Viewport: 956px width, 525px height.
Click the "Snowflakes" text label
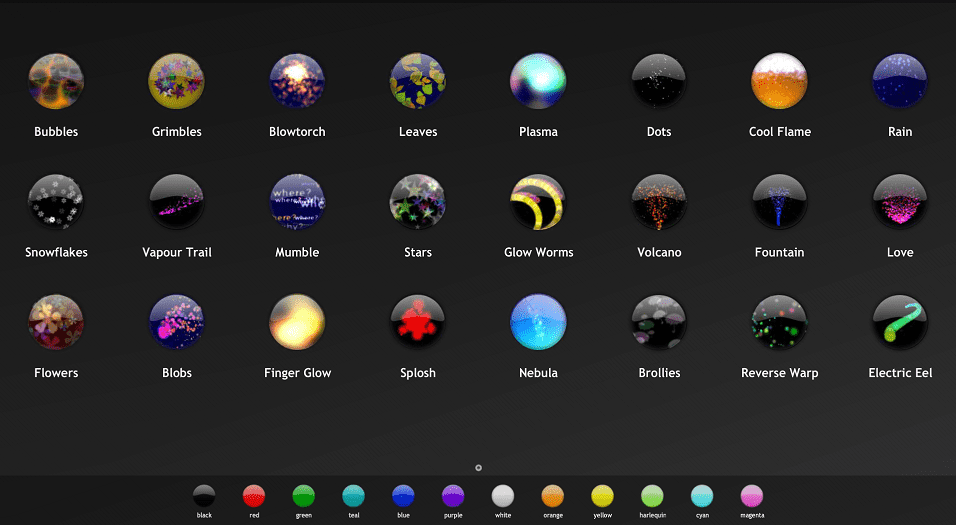click(x=56, y=252)
